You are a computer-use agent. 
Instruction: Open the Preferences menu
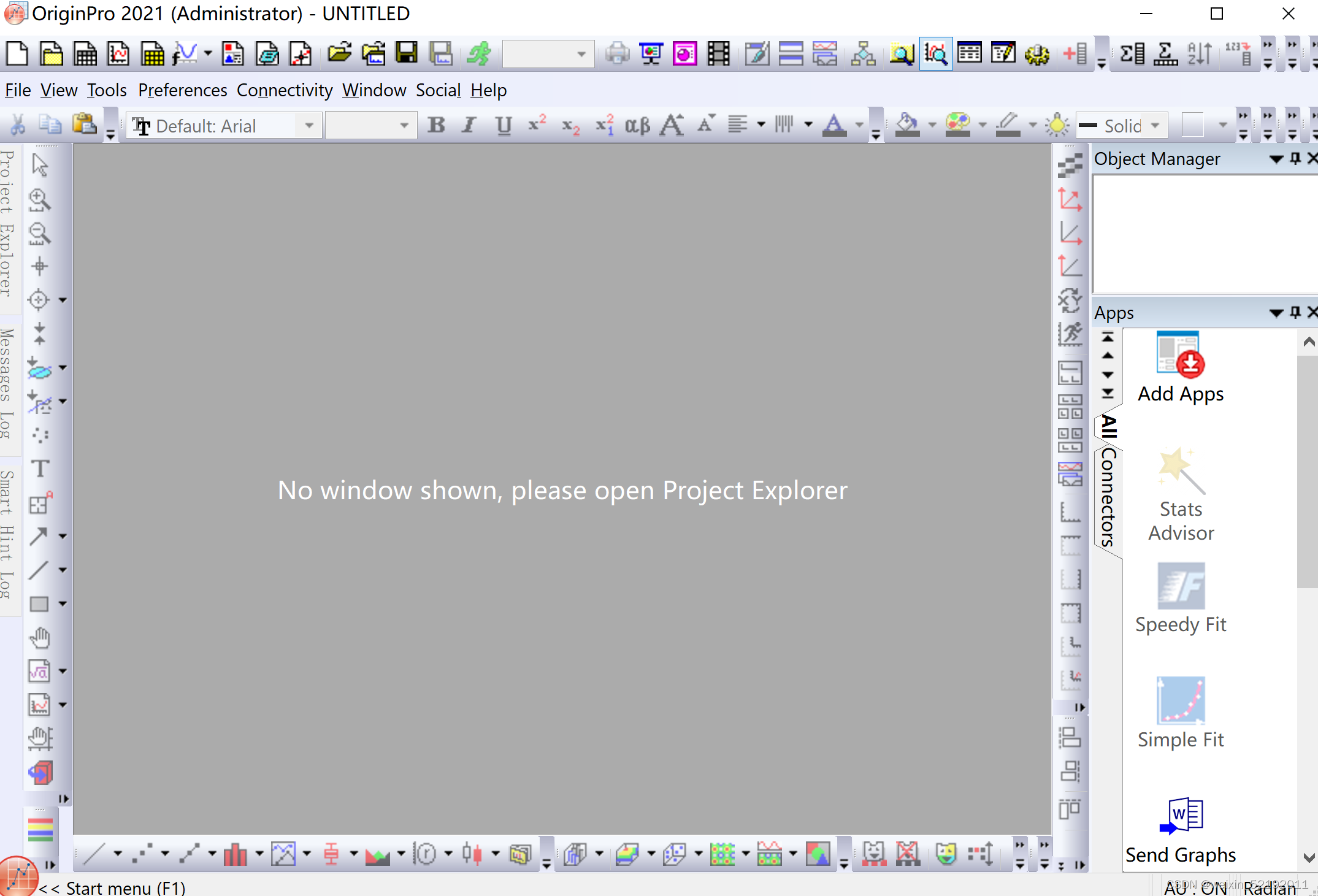182,90
